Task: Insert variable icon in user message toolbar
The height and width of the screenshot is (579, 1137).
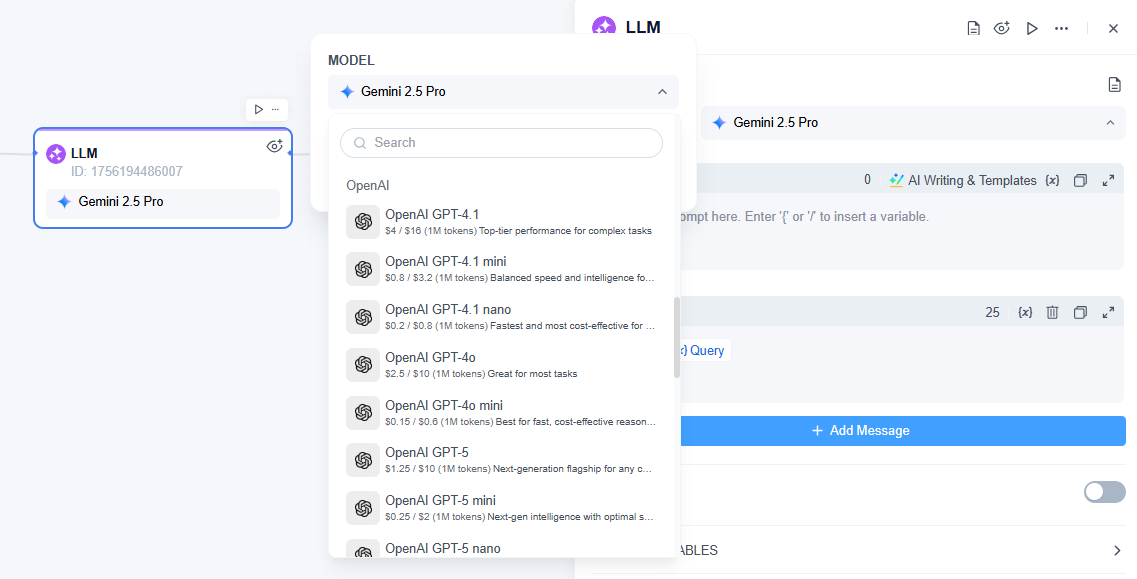Action: pyautogui.click(x=1025, y=313)
